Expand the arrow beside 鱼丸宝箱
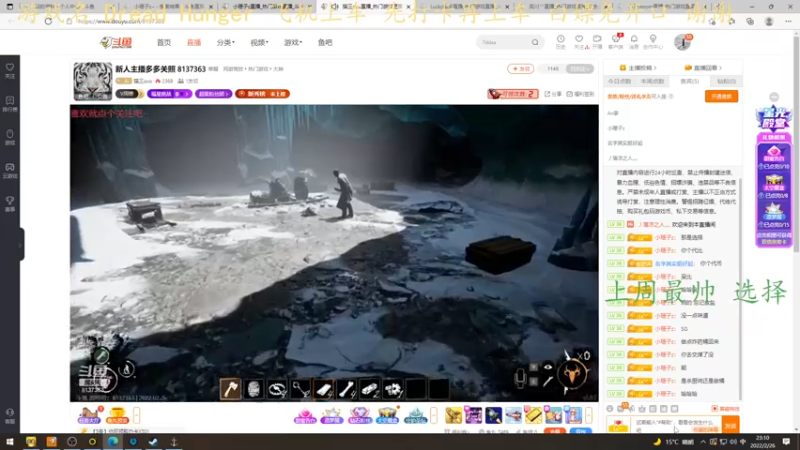The width and height of the screenshot is (800, 450). (x=136, y=415)
